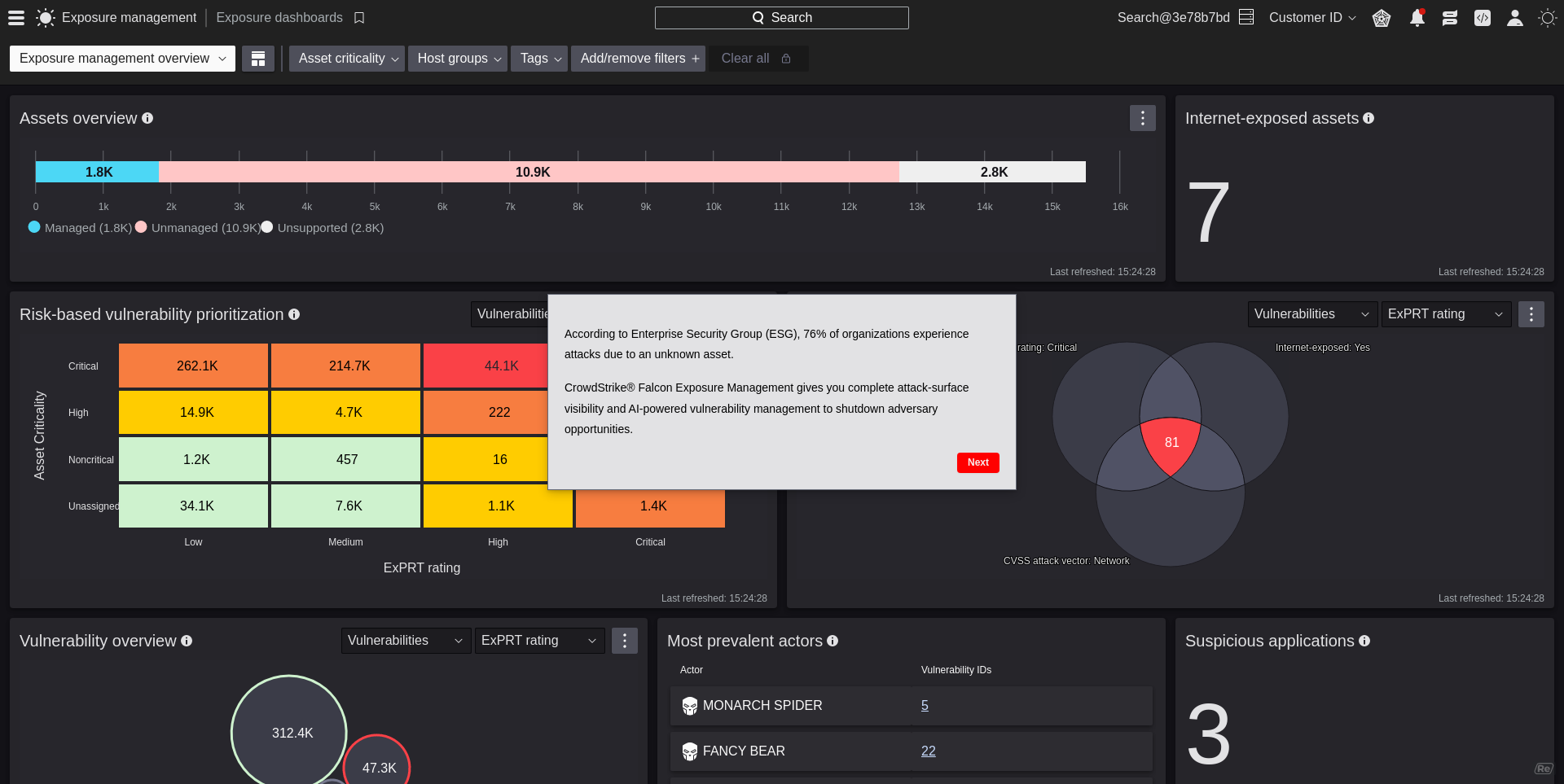Click the dashboard layout icon beside overview dropdown
This screenshot has height=784, width=1564.
pyautogui.click(x=258, y=58)
